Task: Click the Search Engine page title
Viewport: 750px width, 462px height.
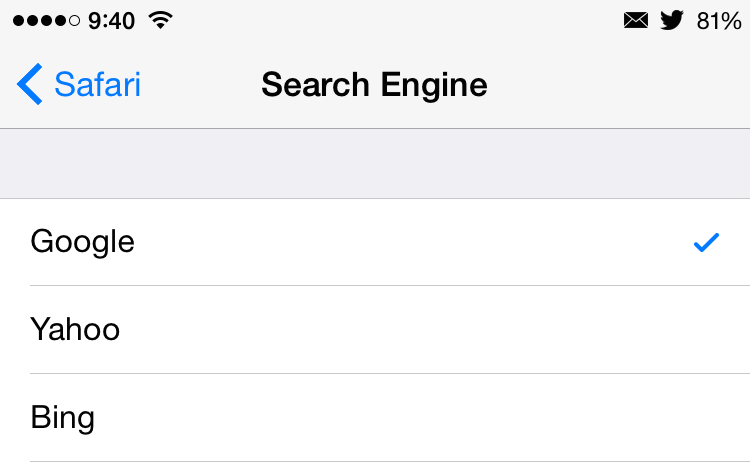Action: (x=374, y=84)
